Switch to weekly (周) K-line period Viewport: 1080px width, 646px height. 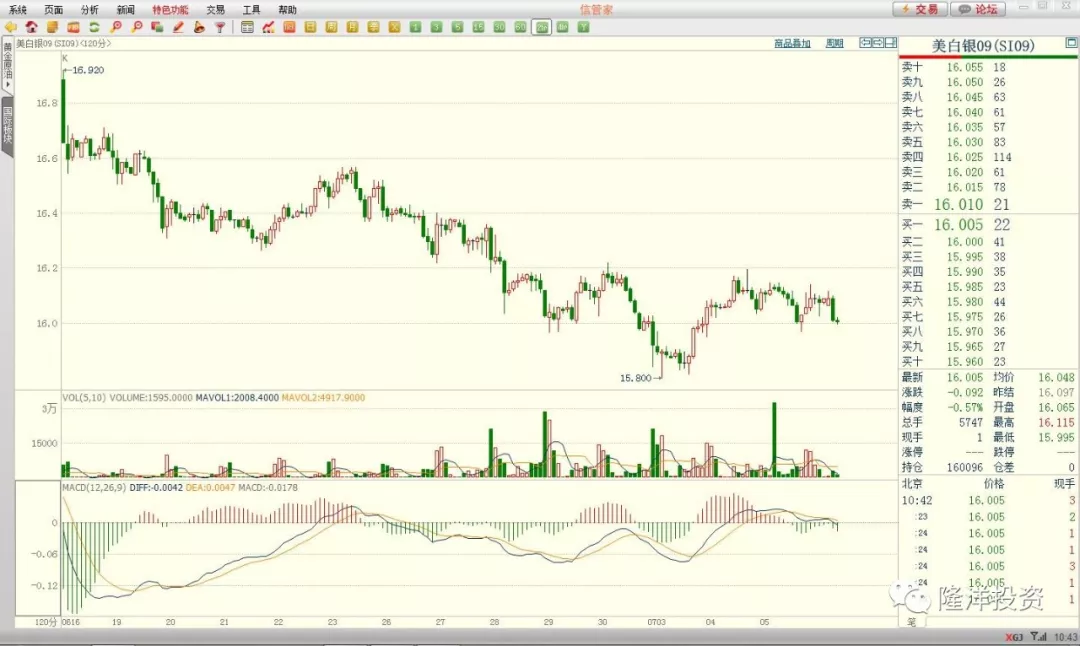coord(331,27)
